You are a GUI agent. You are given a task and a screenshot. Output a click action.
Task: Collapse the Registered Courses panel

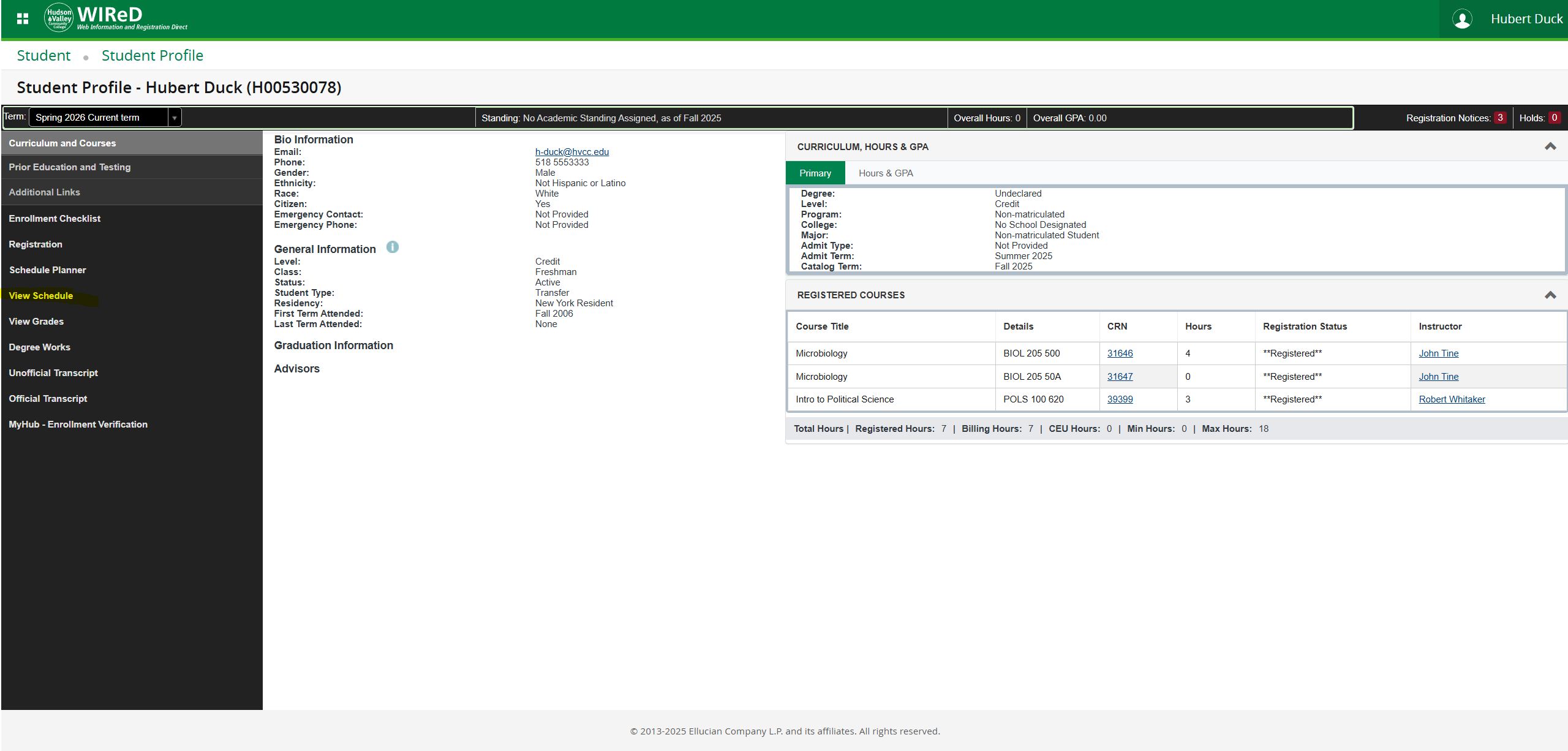tap(1550, 295)
